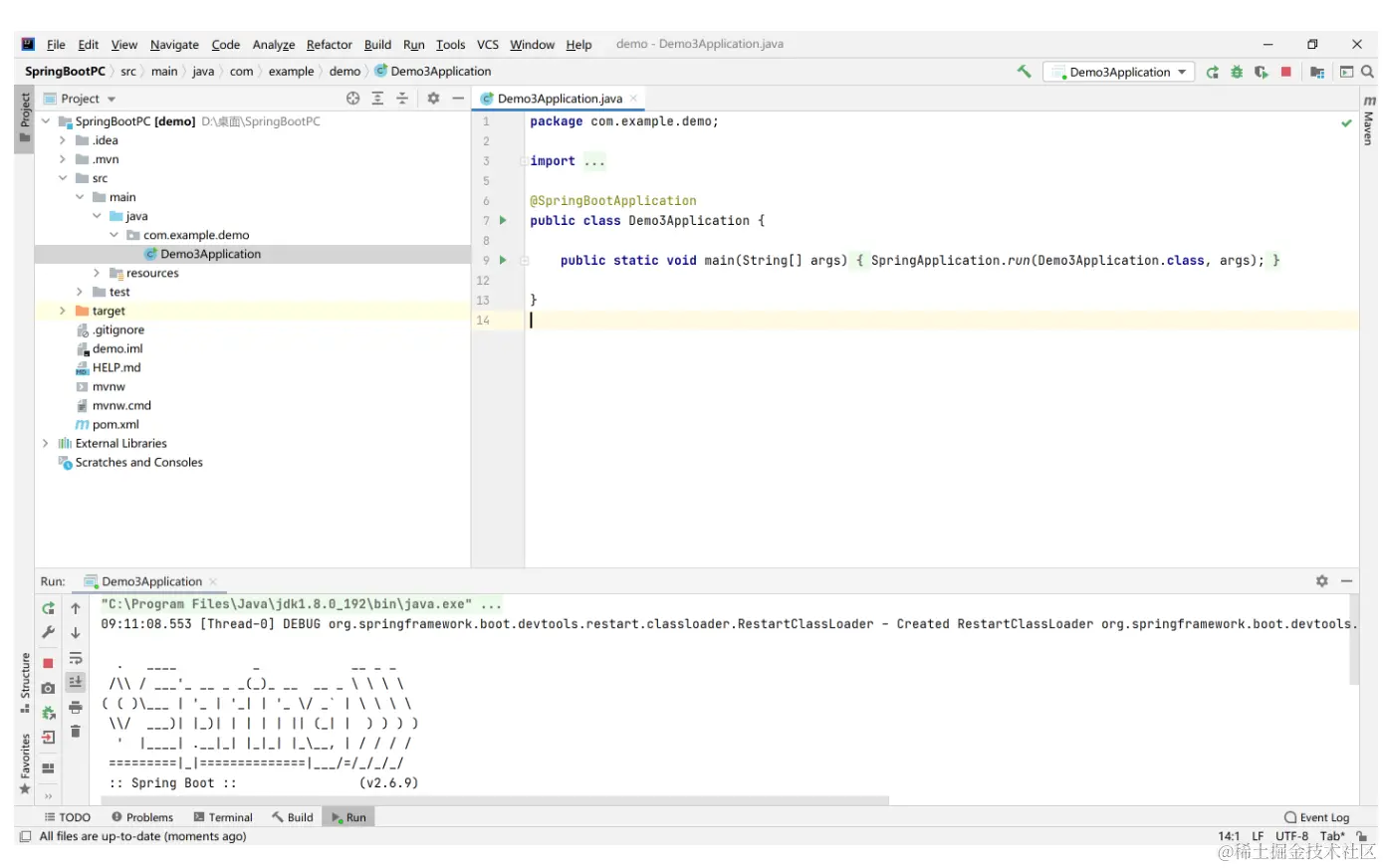Click the Run console vertical scrollbar
The width and height of the screenshot is (1383, 868).
pos(1354,640)
